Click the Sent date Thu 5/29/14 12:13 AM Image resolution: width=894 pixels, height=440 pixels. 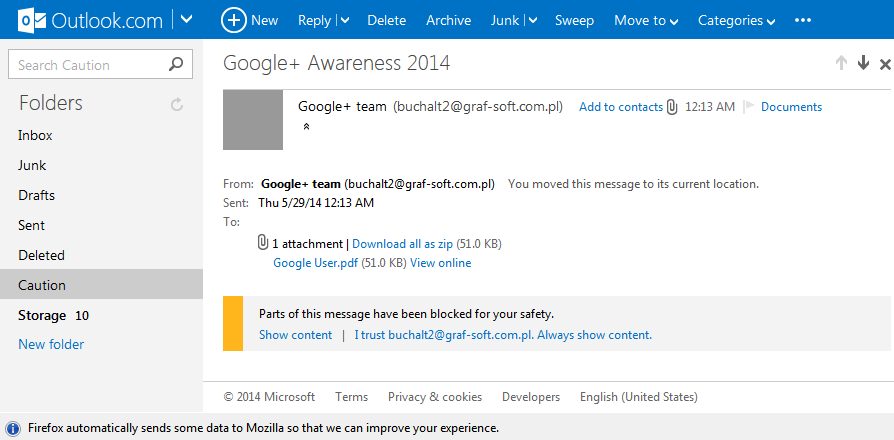point(316,202)
